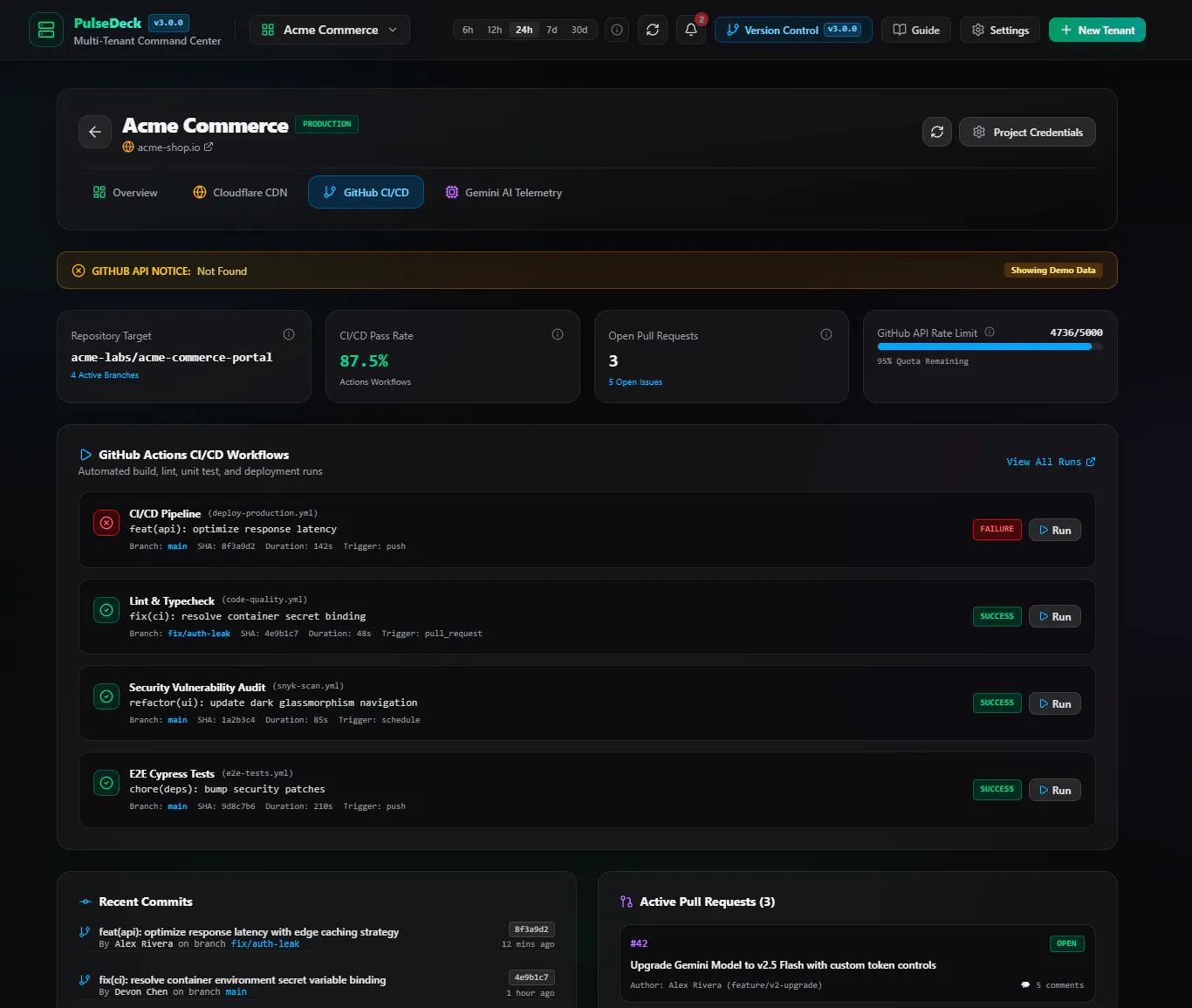Select the 24h time range

pos(524,30)
